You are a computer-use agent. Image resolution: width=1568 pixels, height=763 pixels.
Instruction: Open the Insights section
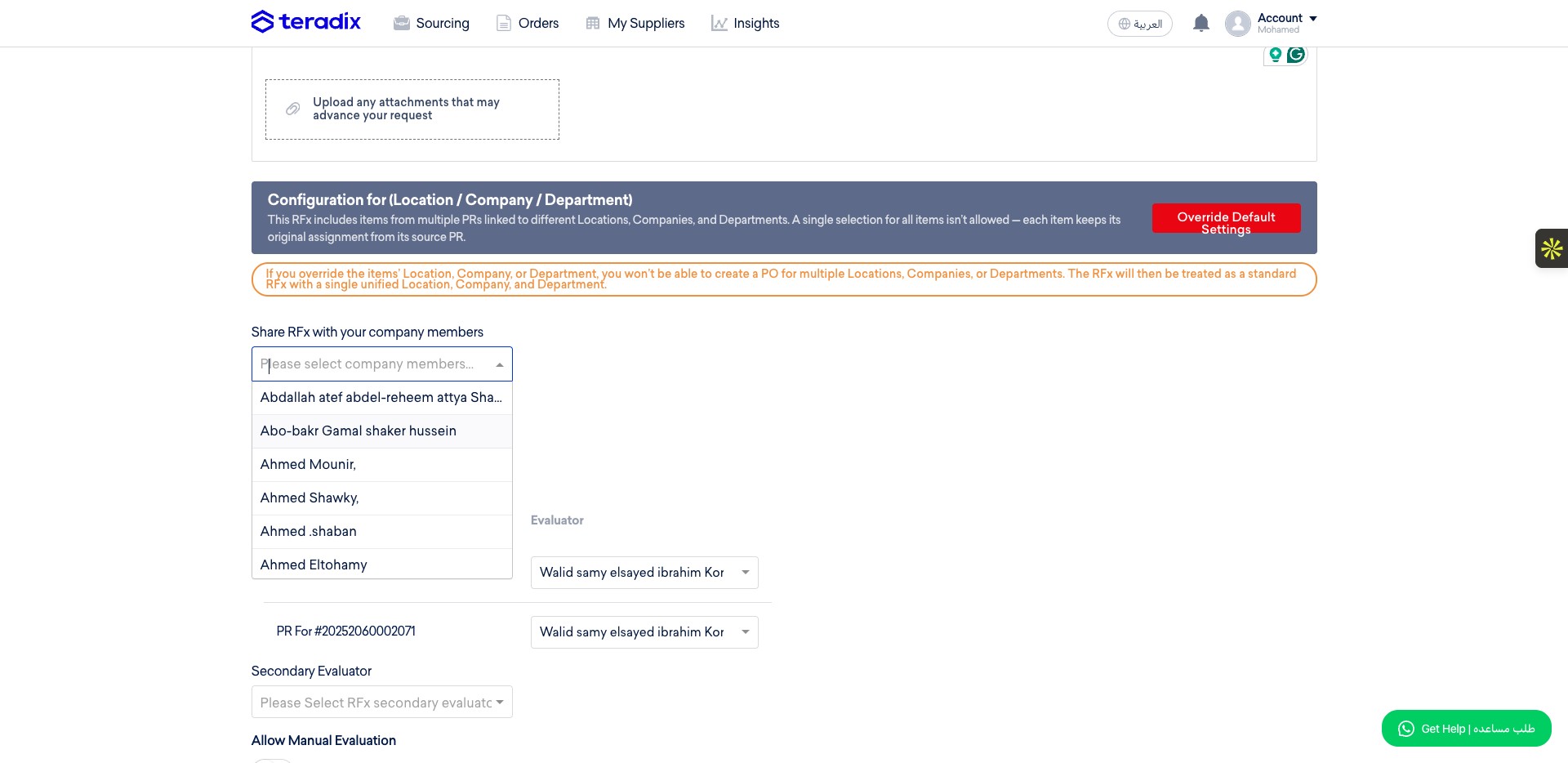point(745,23)
